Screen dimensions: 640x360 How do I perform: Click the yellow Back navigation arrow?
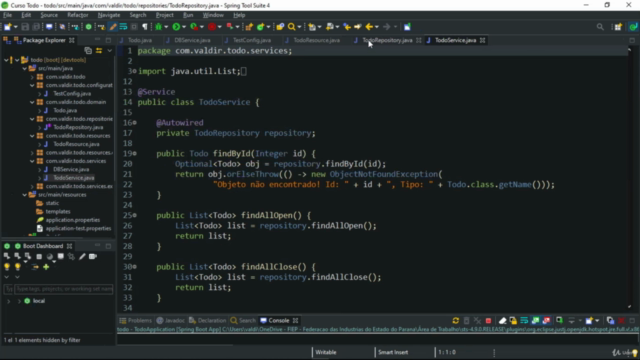pyautogui.click(x=369, y=27)
